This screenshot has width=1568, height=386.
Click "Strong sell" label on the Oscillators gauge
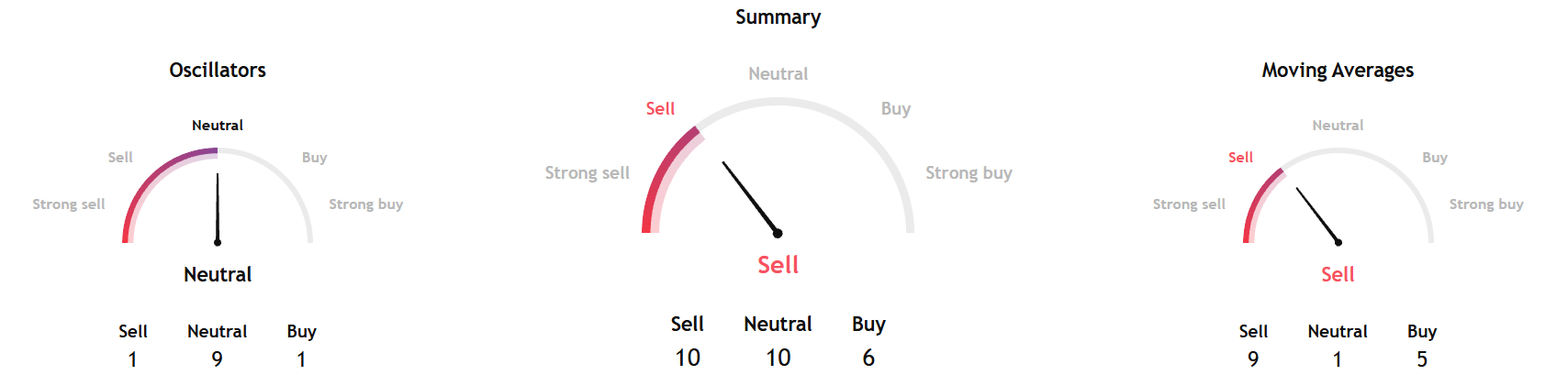click(69, 204)
